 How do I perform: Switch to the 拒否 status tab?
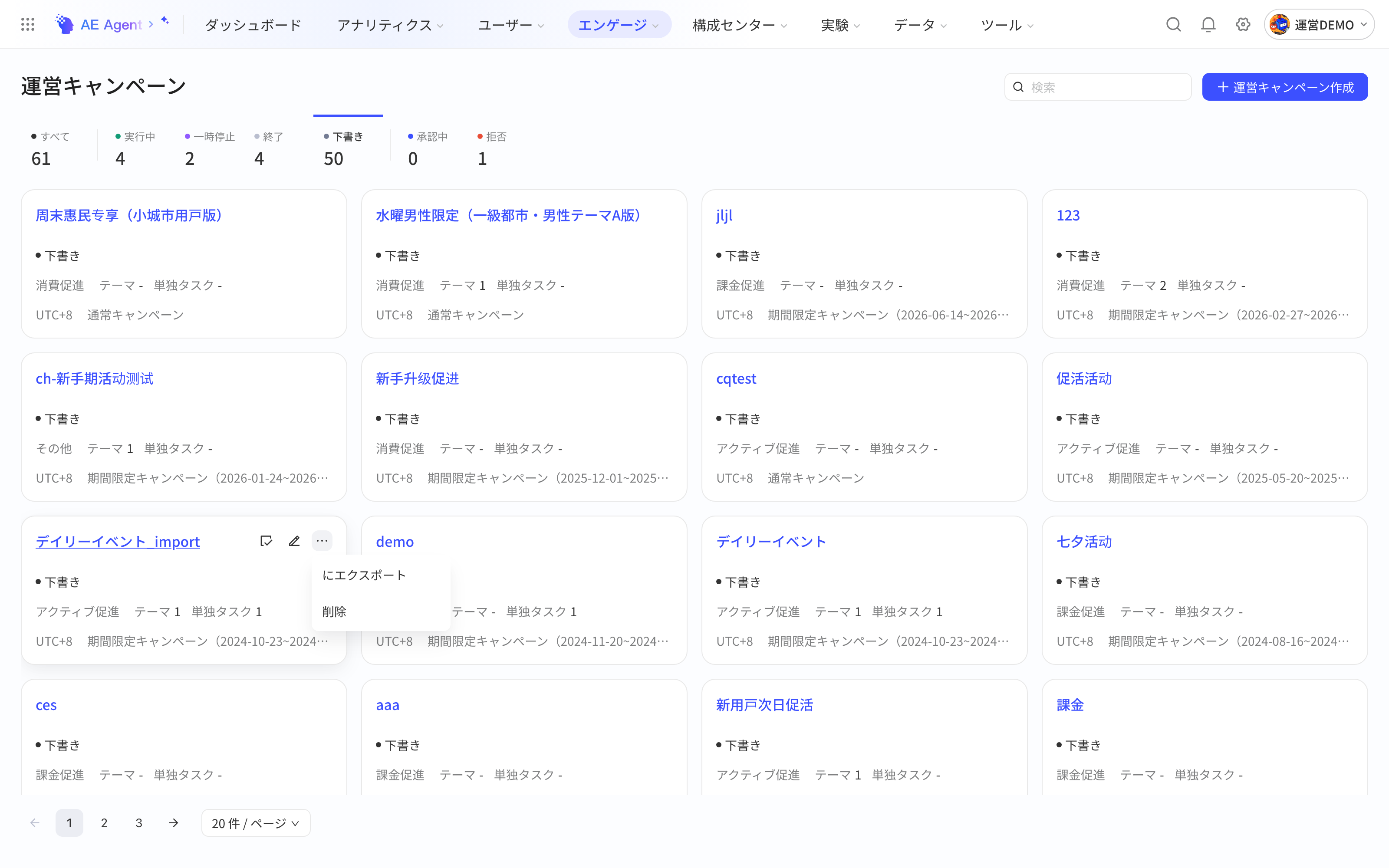[x=492, y=149]
